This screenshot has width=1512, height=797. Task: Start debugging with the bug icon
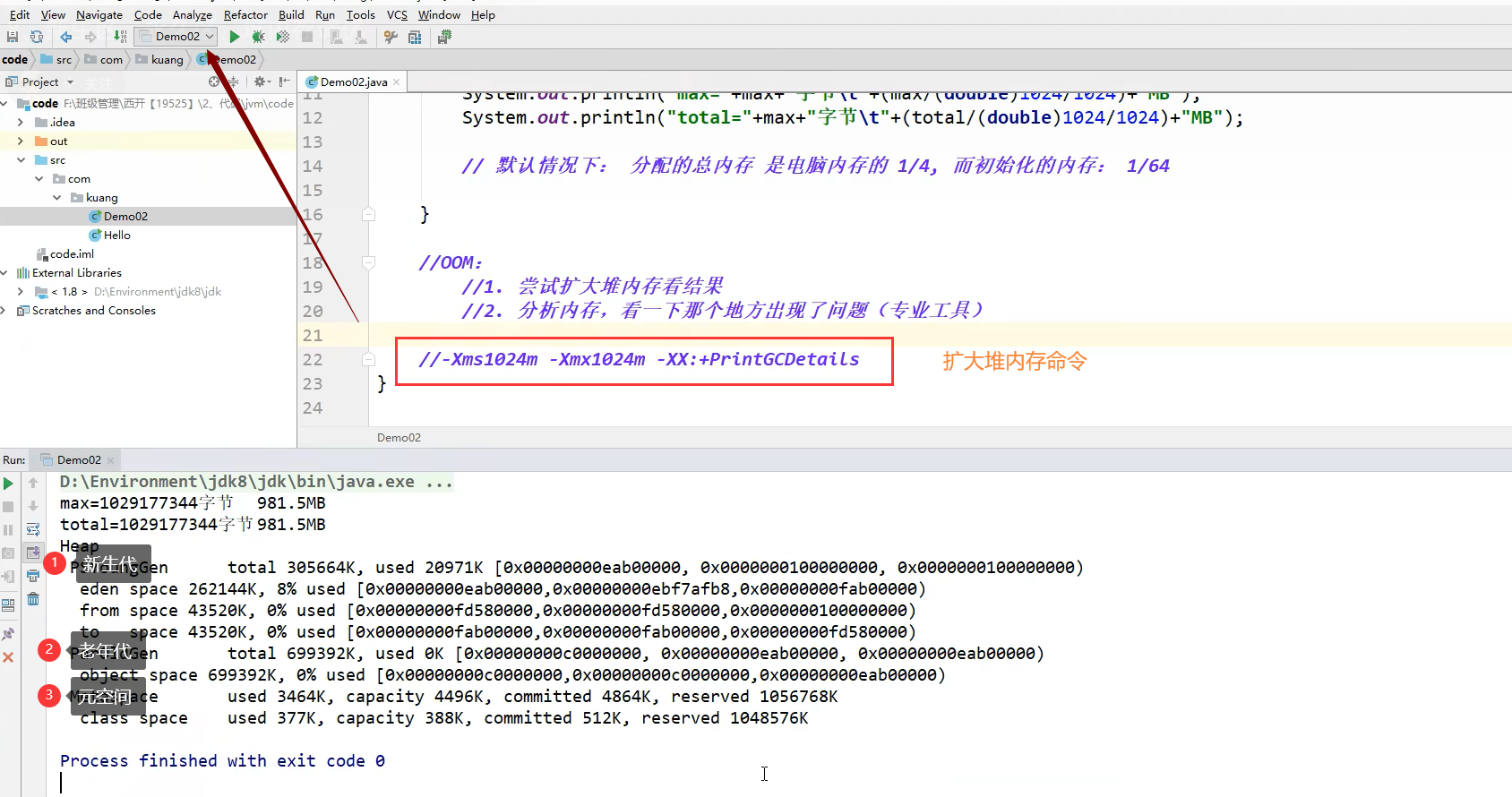(x=258, y=37)
